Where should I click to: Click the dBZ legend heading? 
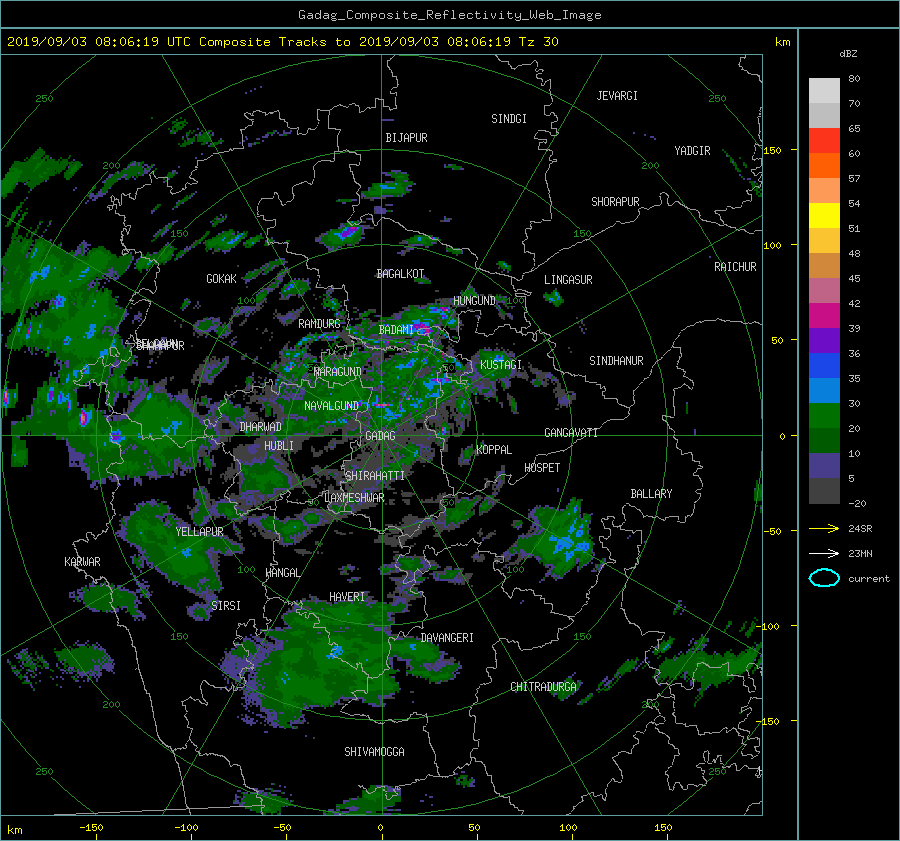[x=848, y=54]
